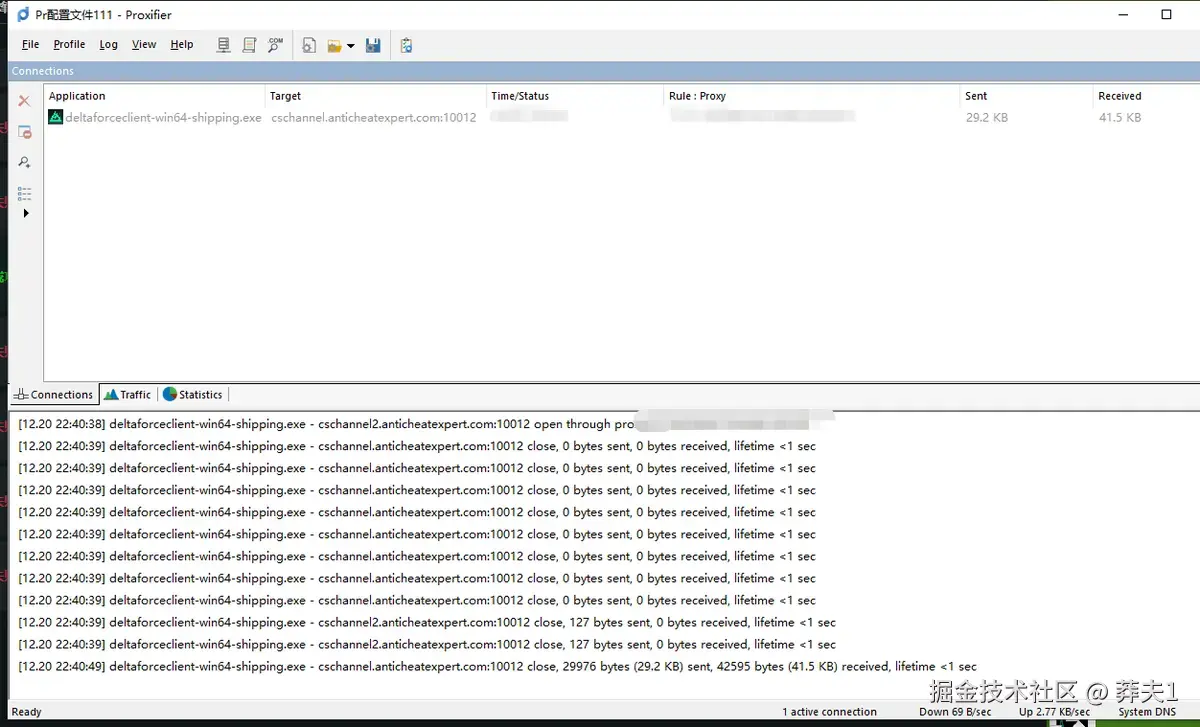Open the Profile menu
1200x727 pixels.
click(69, 44)
